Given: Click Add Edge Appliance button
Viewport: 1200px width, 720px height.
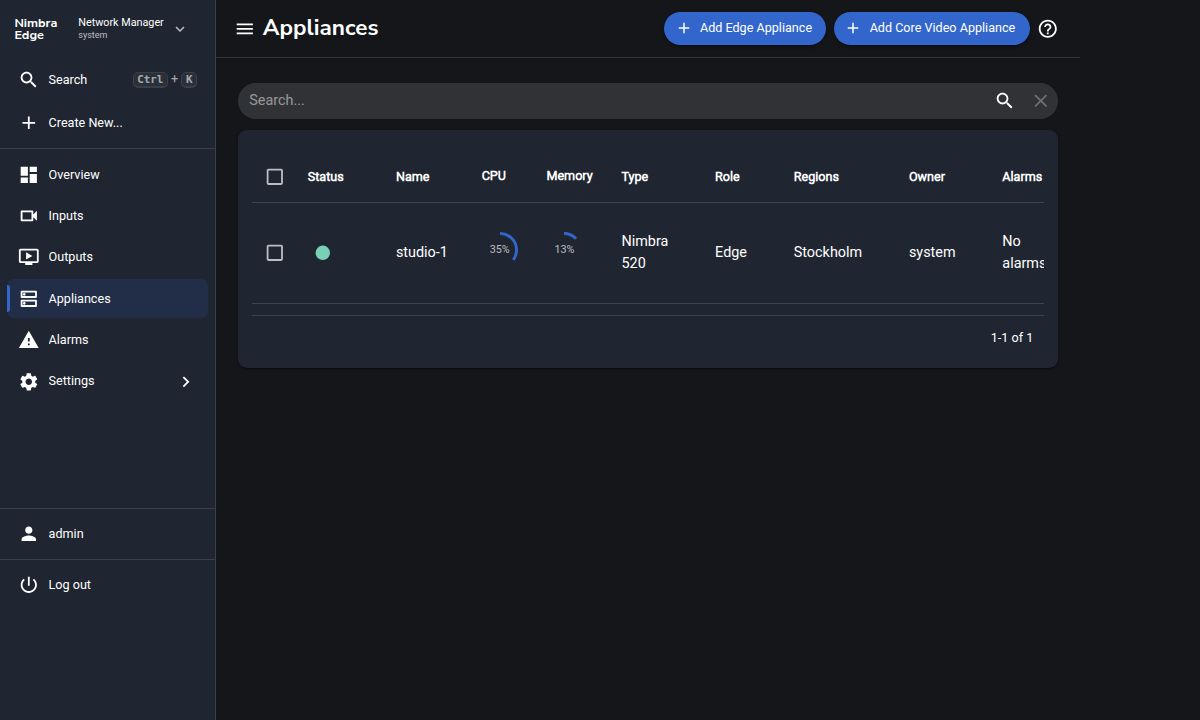Looking at the screenshot, I should click(745, 28).
